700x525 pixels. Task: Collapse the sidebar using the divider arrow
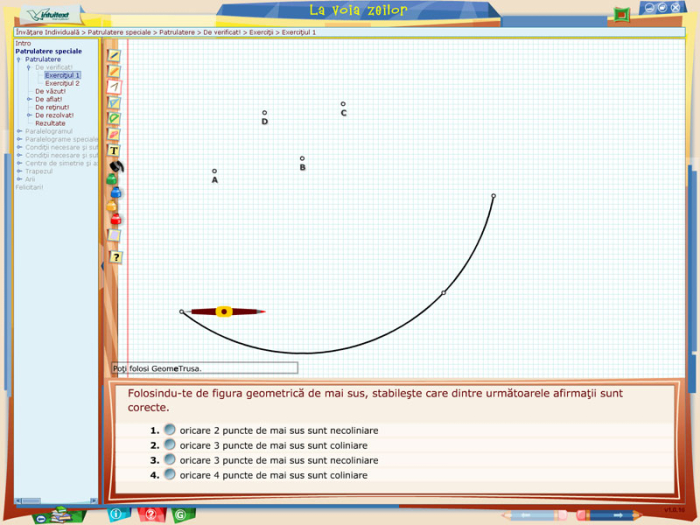coord(102,266)
